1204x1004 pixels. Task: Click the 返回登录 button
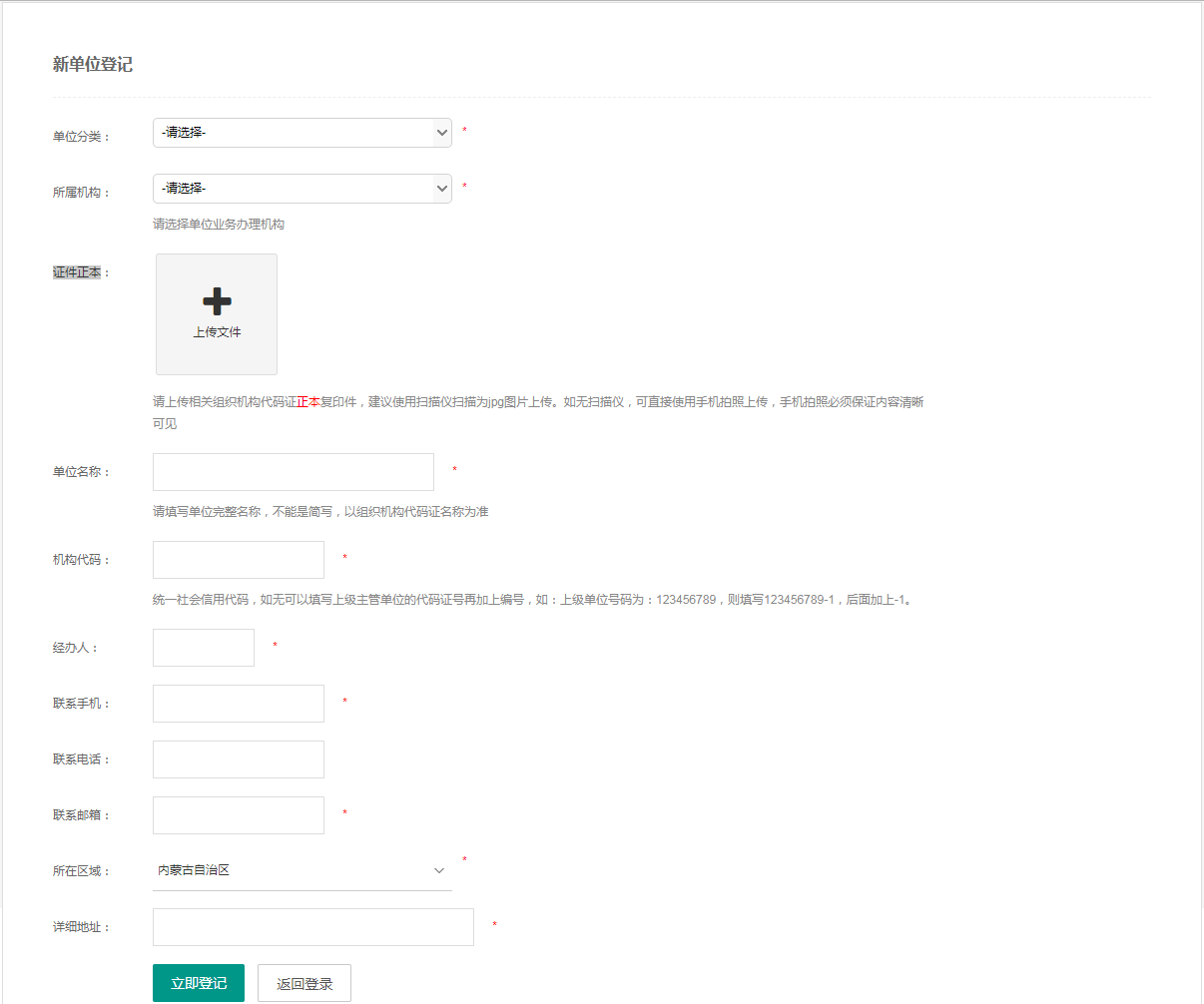coord(304,983)
